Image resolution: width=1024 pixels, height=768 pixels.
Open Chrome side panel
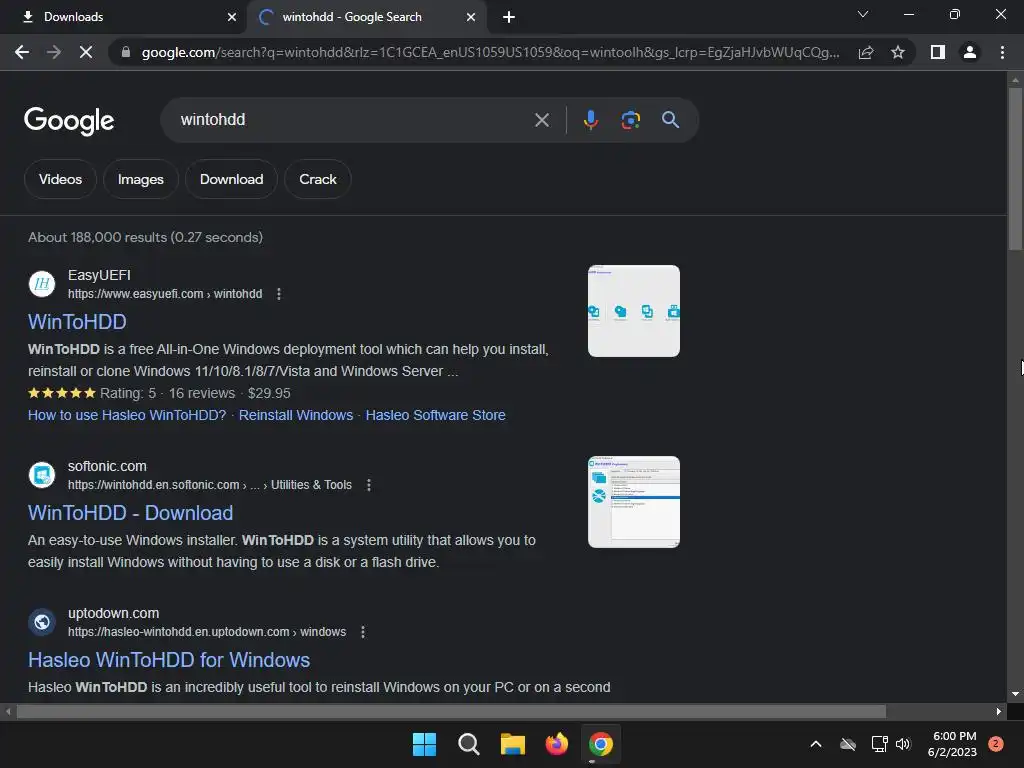(x=938, y=52)
